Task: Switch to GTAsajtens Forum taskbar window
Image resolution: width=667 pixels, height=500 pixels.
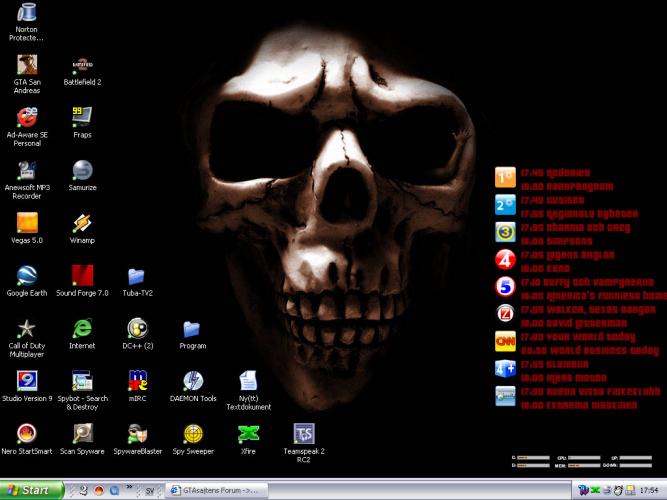Action: (218, 490)
